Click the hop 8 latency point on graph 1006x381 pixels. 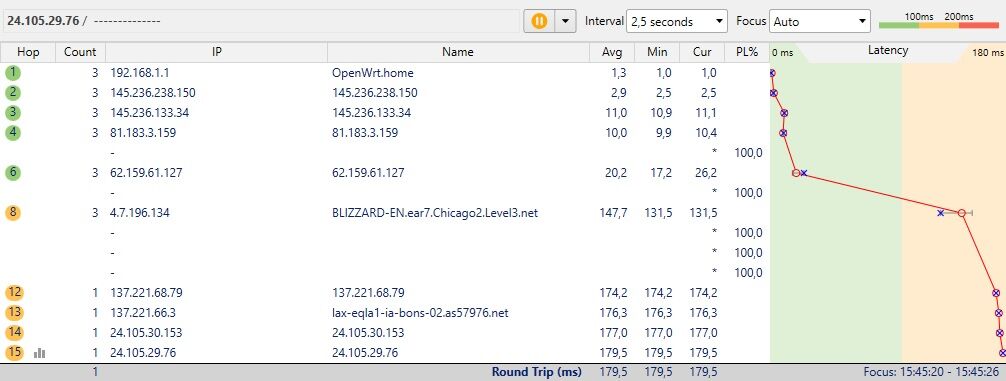coord(961,213)
